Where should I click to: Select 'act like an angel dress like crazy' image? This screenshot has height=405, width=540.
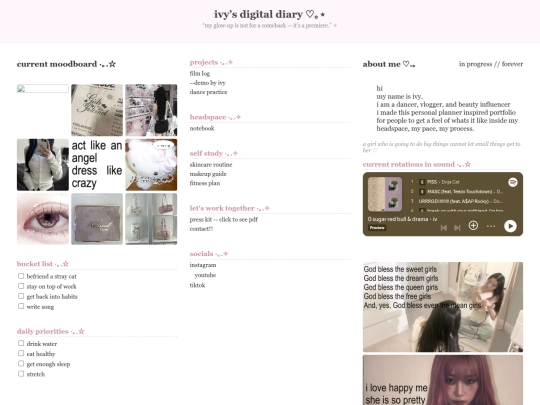pos(97,165)
